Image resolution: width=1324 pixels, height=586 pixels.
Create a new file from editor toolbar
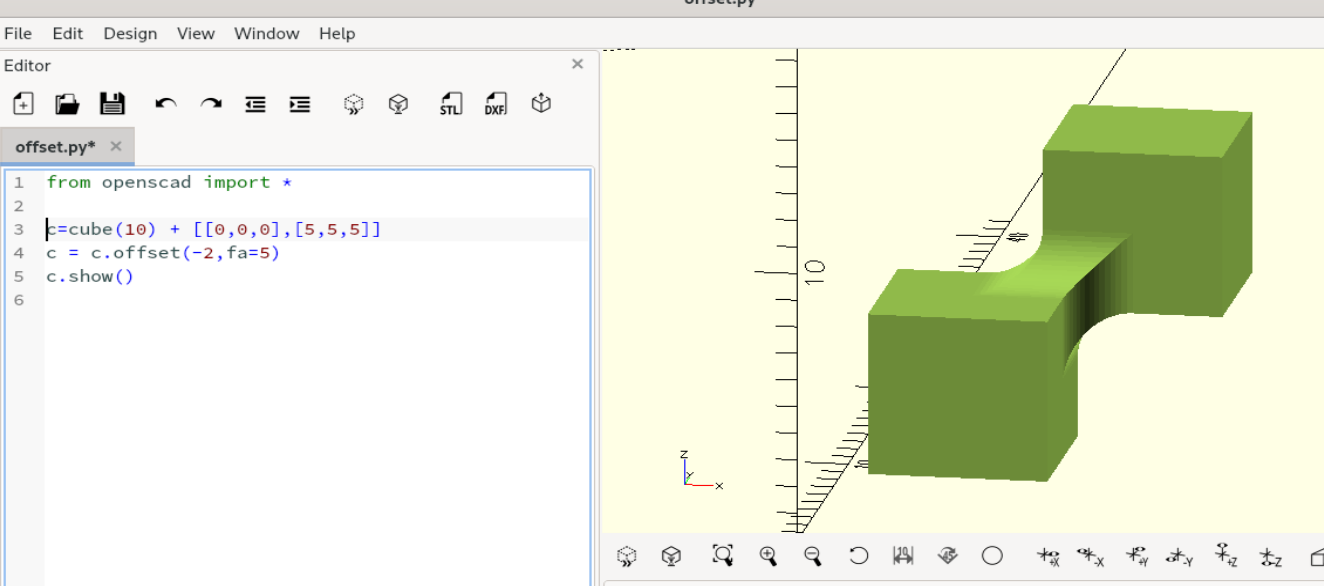coord(23,104)
